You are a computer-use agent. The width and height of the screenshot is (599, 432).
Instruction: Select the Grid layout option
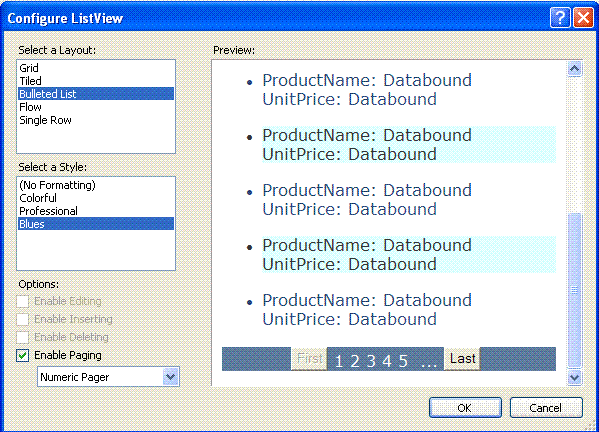96,68
